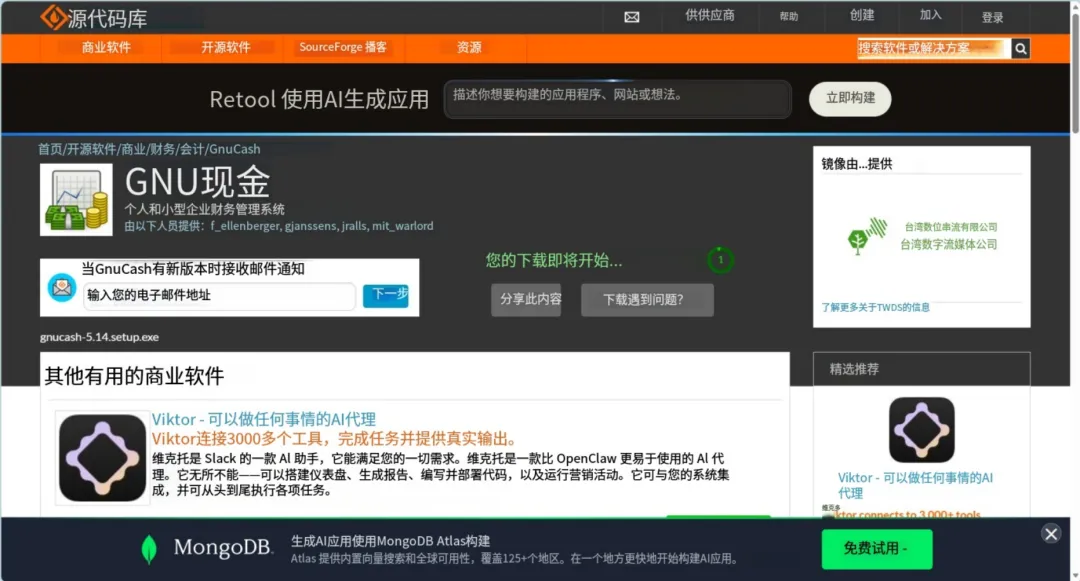1080x581 pixels.
Task: Click the GNU现金 project title
Action: [x=198, y=182]
